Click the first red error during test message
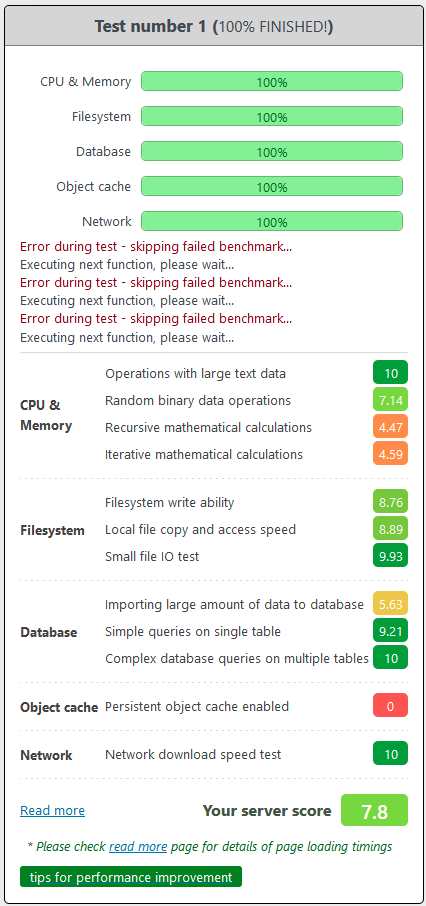426x906 pixels. pos(155,247)
